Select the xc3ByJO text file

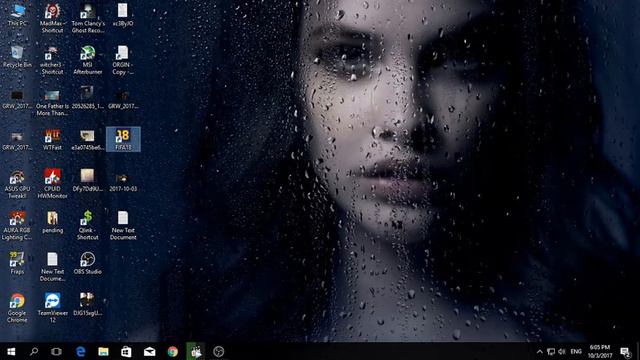tap(123, 16)
